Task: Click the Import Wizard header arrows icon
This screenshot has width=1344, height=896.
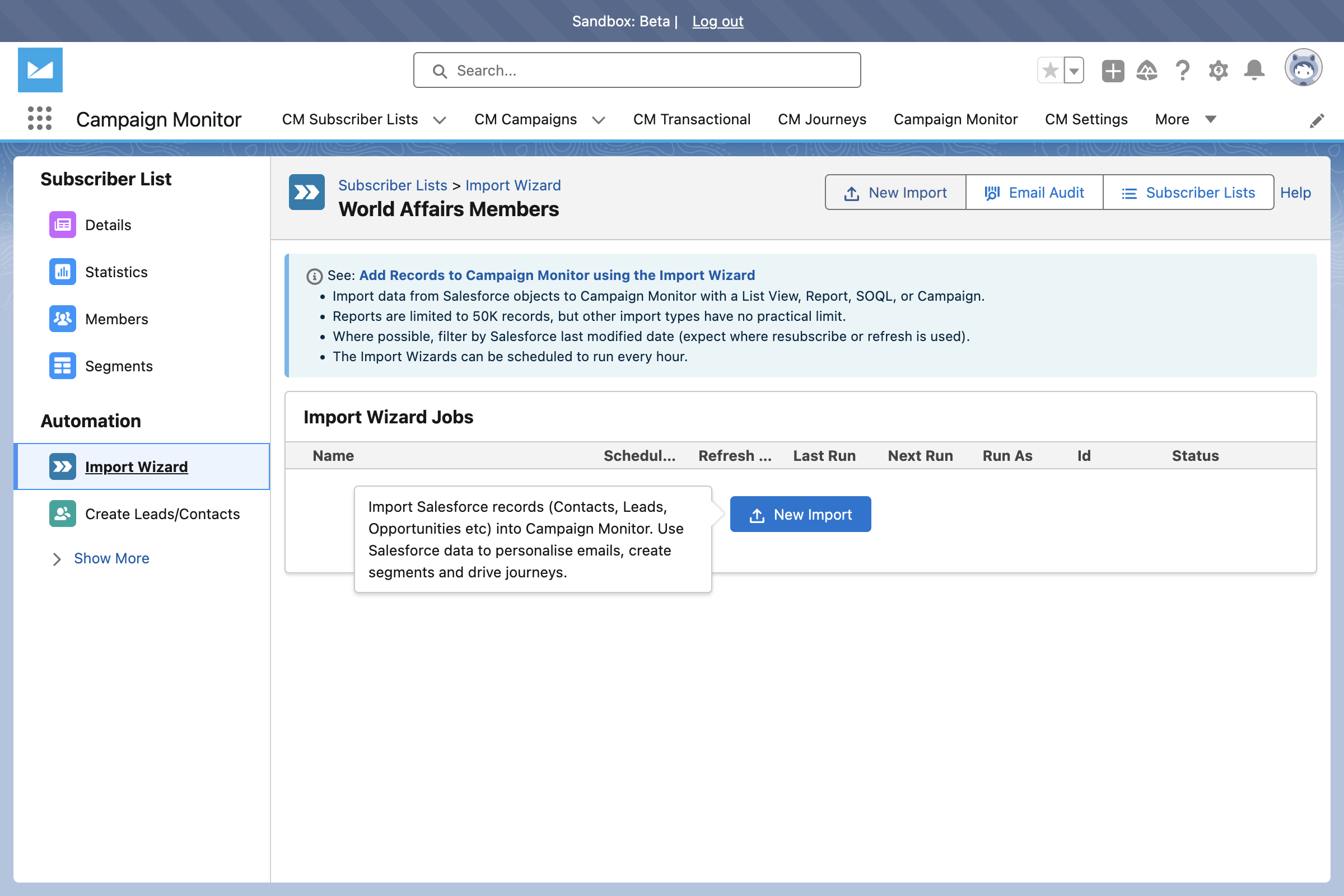Action: coord(307,193)
